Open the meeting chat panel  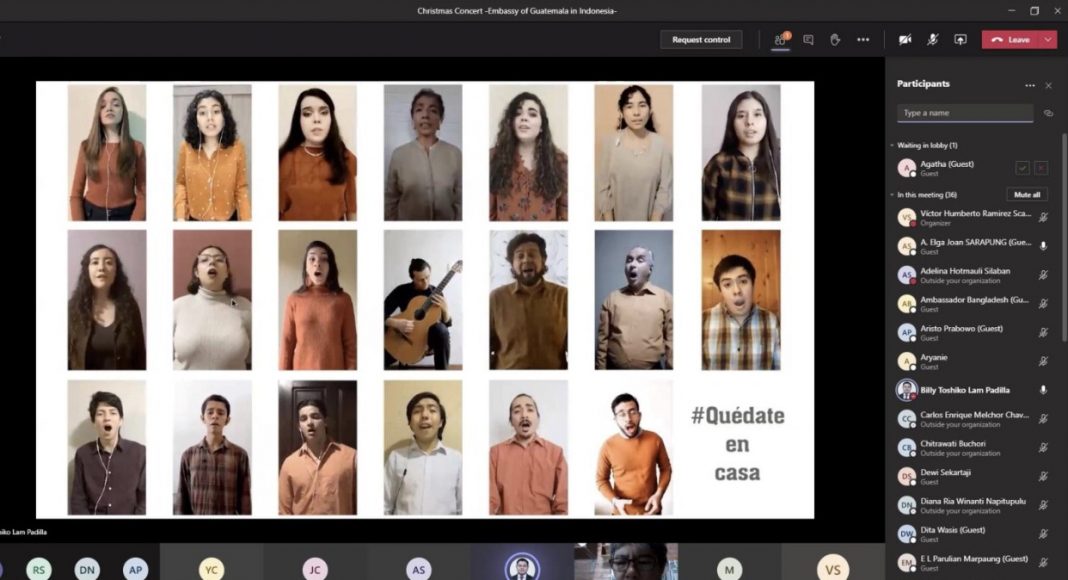808,40
